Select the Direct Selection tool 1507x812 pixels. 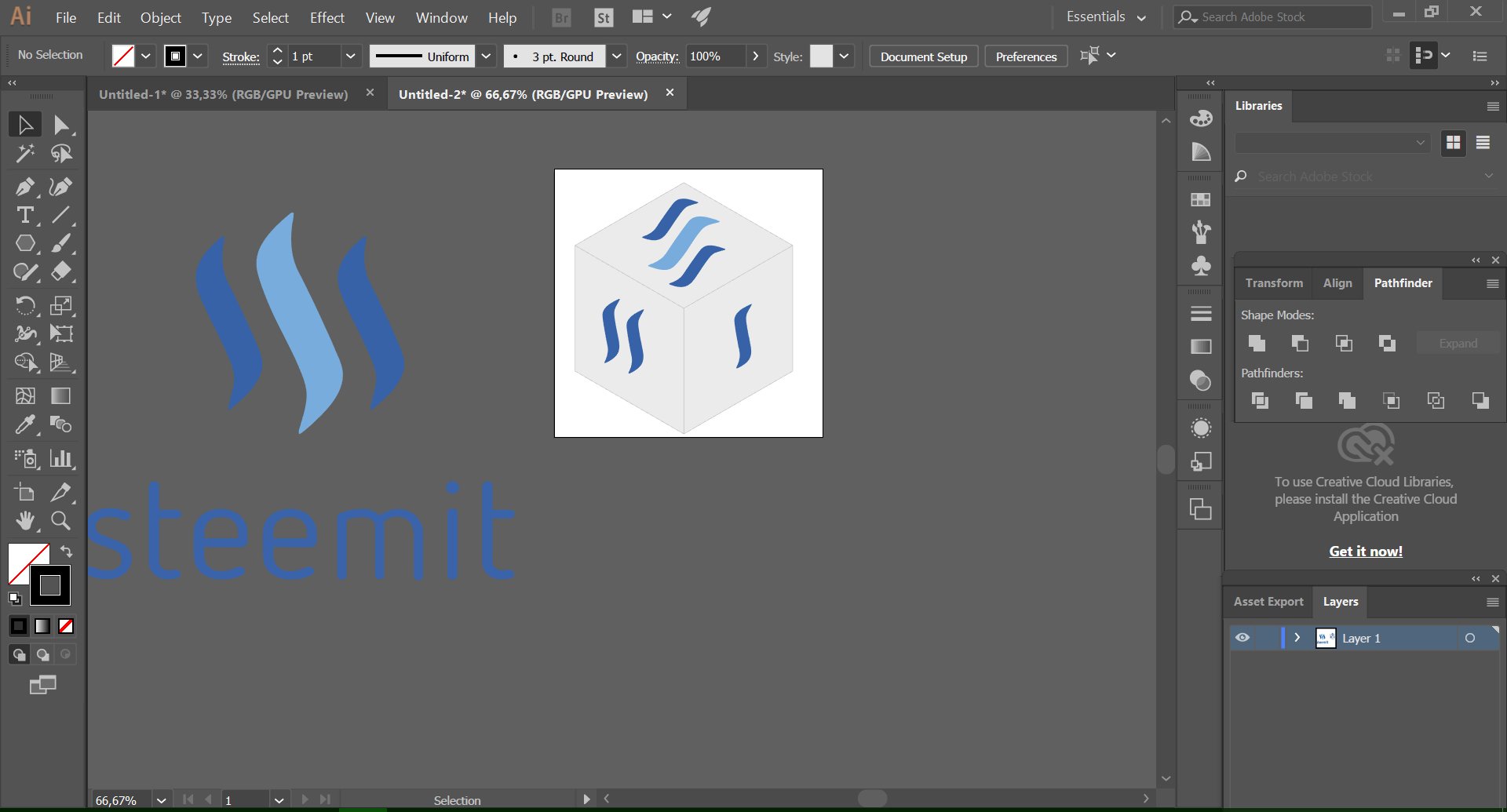[x=61, y=125]
